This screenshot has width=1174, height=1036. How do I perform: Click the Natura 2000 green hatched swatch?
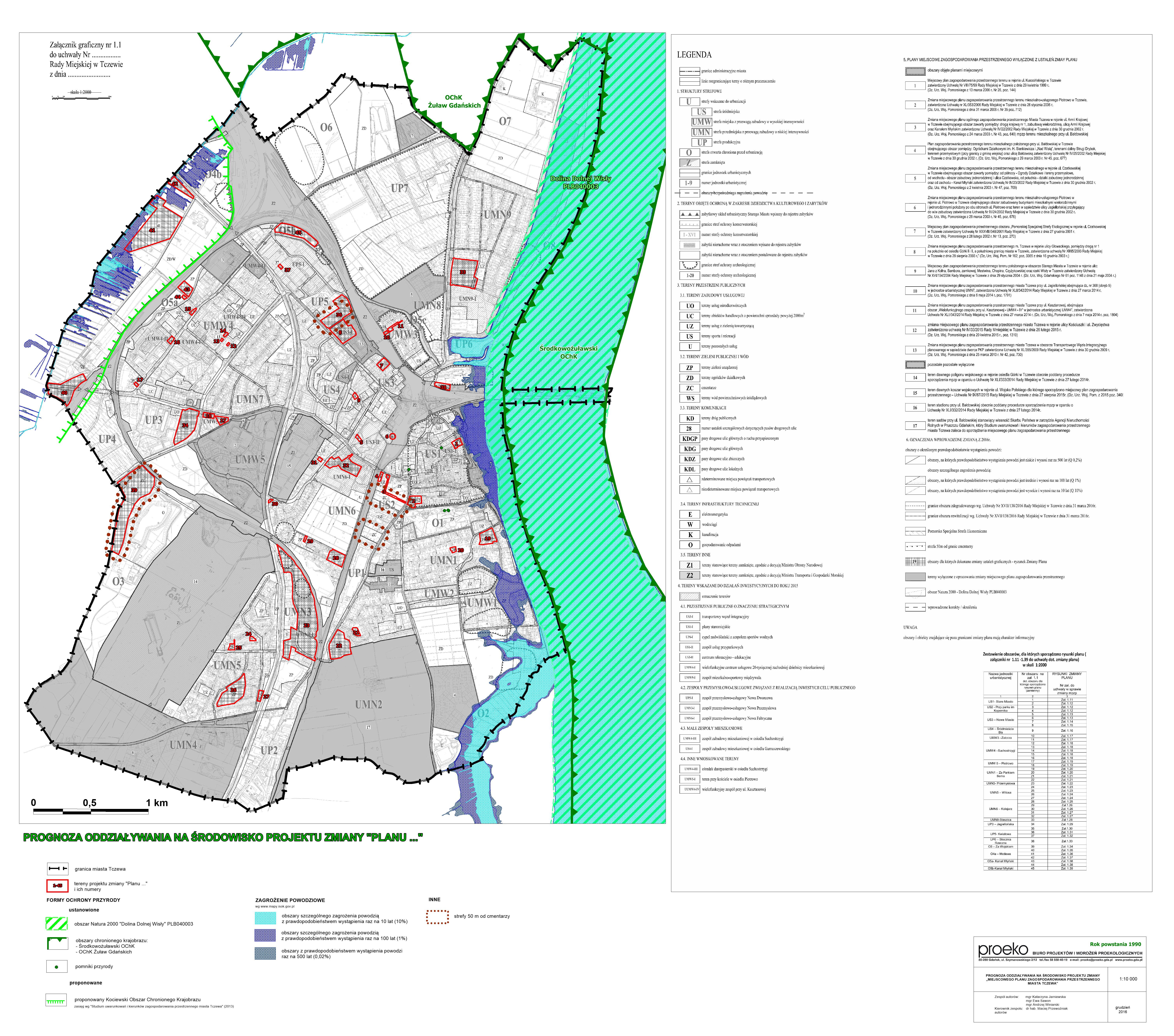[x=57, y=924]
